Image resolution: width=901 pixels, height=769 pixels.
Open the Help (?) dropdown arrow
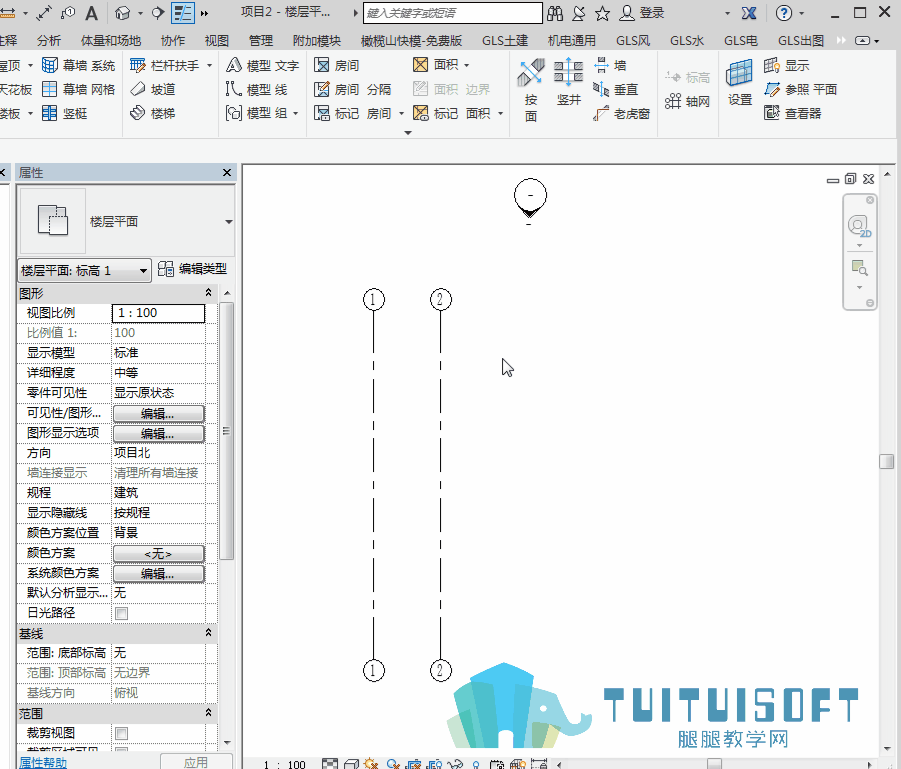coord(802,13)
